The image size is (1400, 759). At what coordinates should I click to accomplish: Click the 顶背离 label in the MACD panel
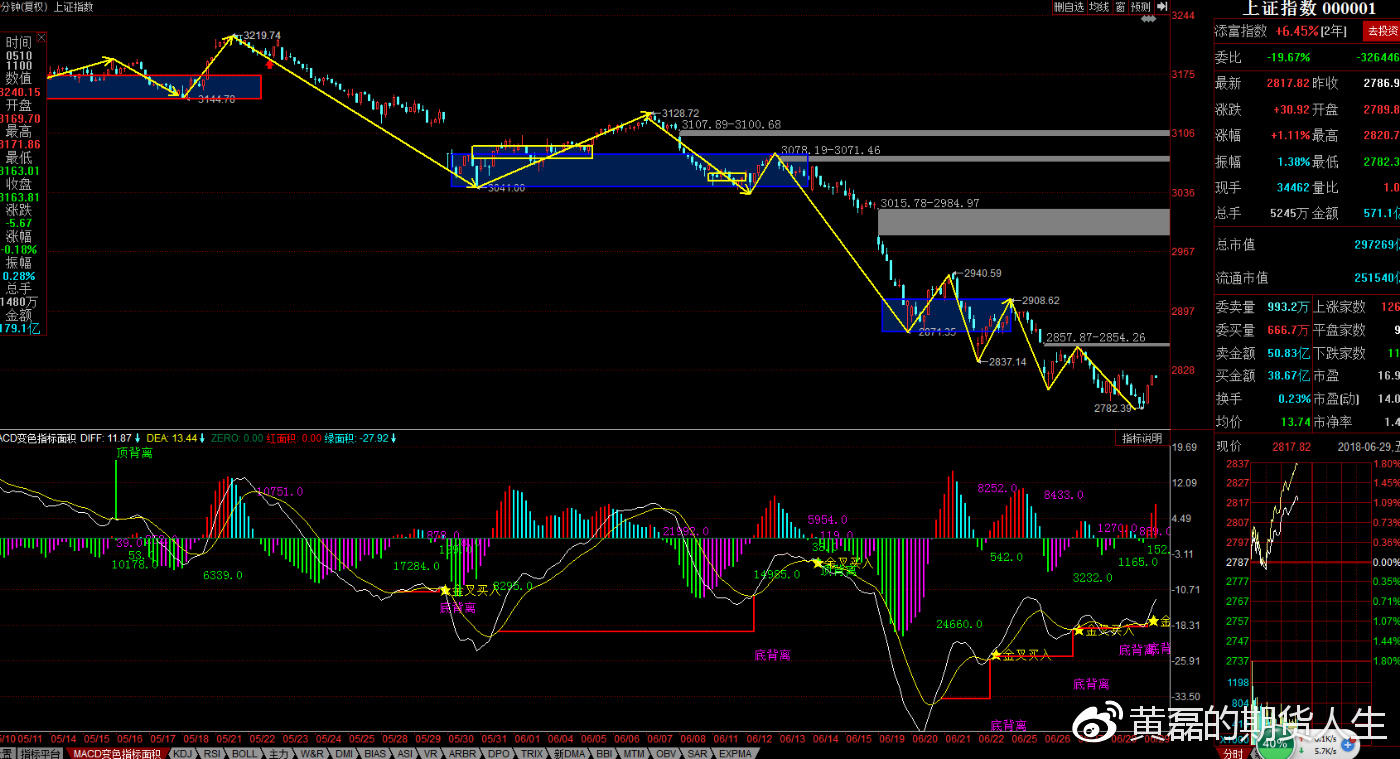(136, 452)
